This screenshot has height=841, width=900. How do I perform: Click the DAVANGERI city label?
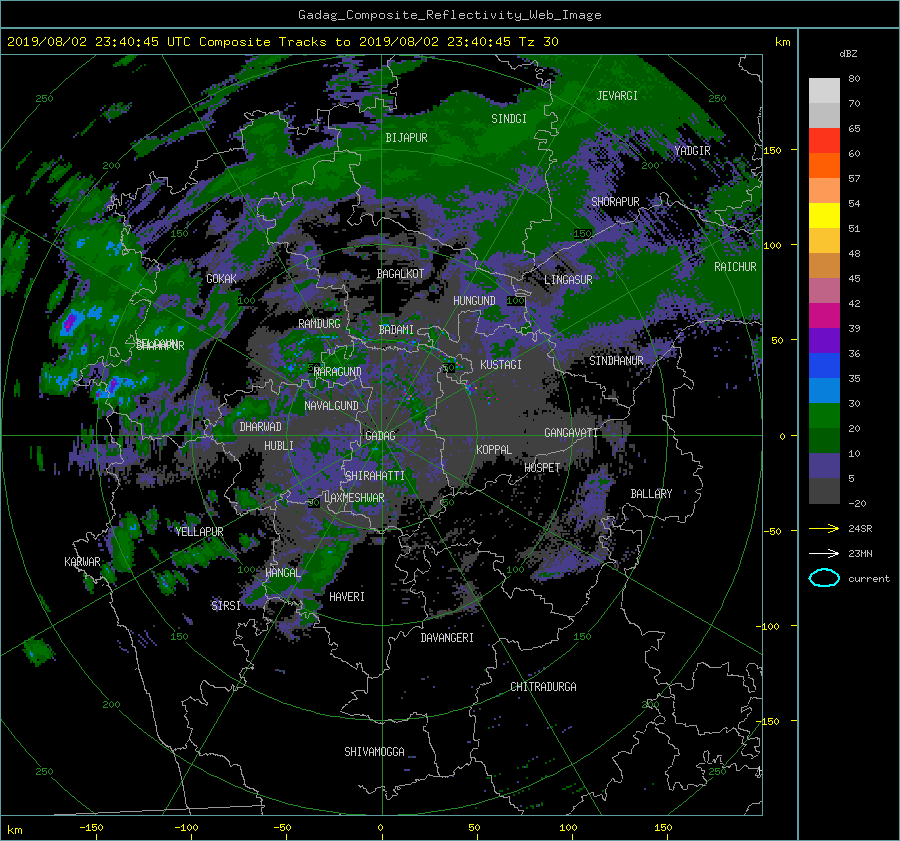(447, 638)
